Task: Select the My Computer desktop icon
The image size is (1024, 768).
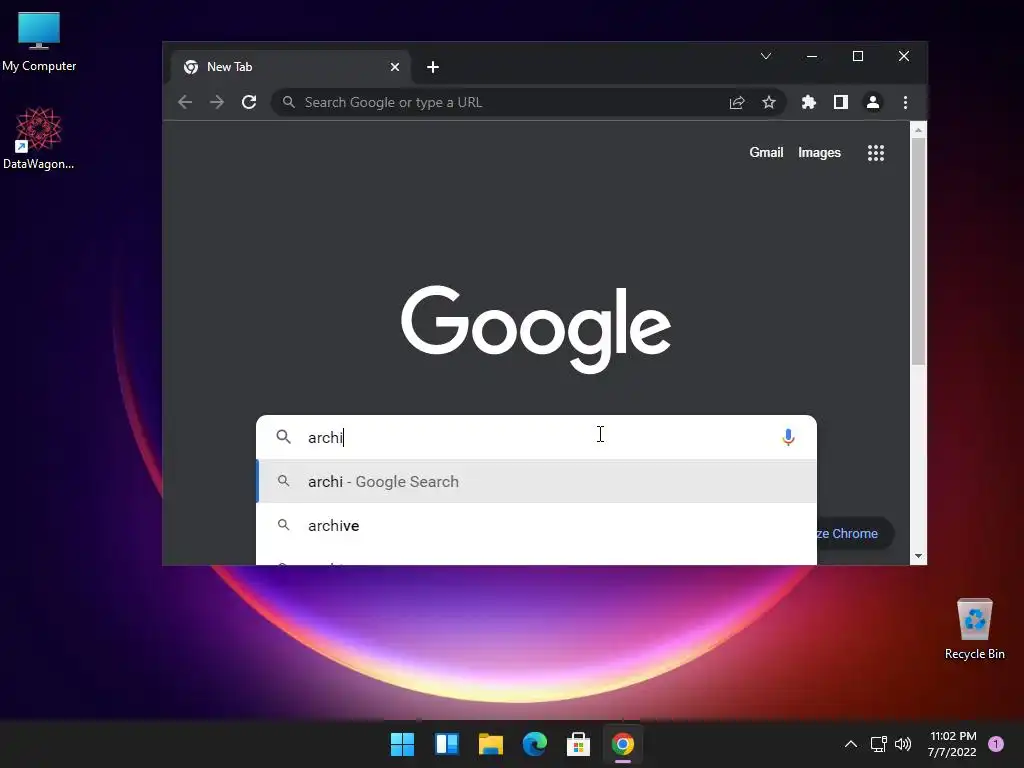Action: (x=39, y=42)
